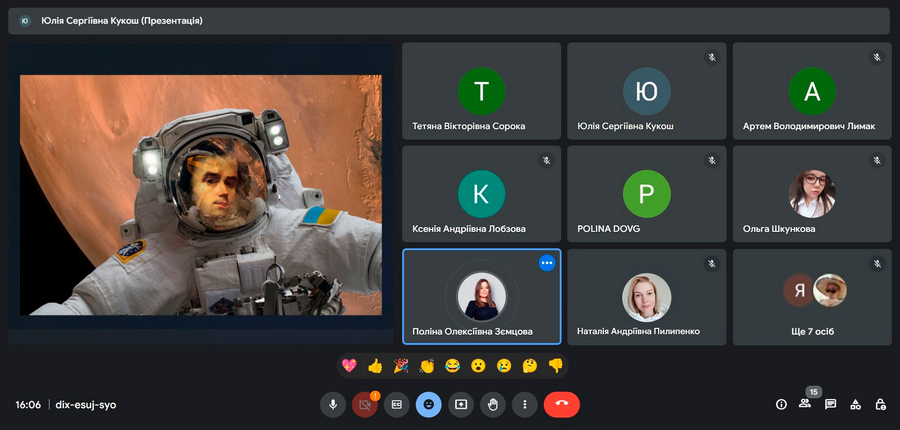Screen dimensions: 900x430
Task: Open more options menu in call bar
Action: (x=525, y=404)
